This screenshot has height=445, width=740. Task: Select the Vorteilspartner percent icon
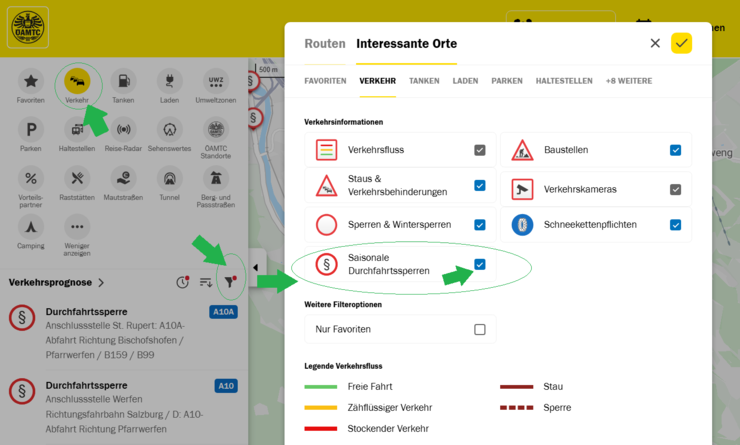click(x=31, y=178)
